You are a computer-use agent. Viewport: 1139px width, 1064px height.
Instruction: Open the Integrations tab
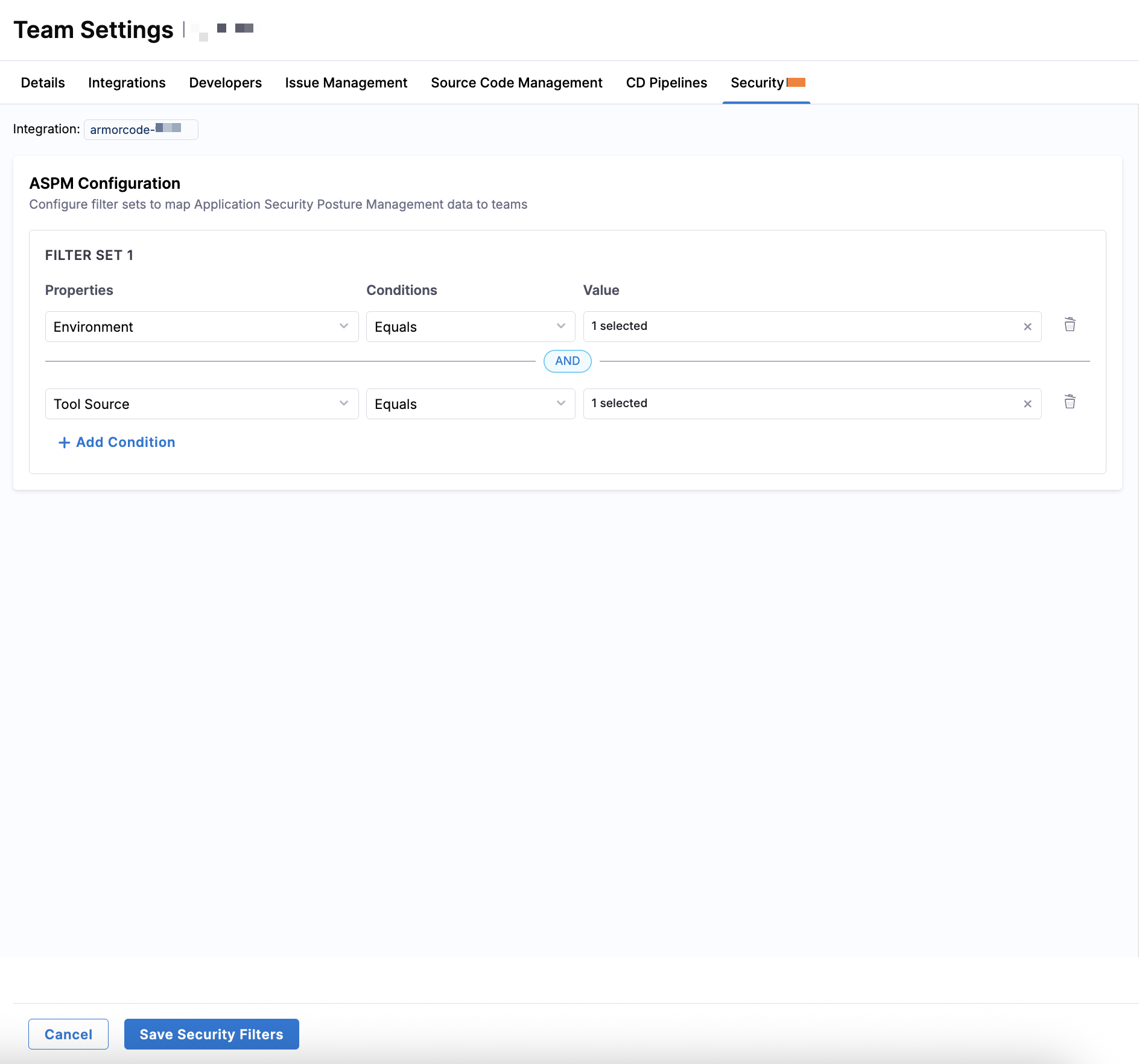click(x=127, y=83)
